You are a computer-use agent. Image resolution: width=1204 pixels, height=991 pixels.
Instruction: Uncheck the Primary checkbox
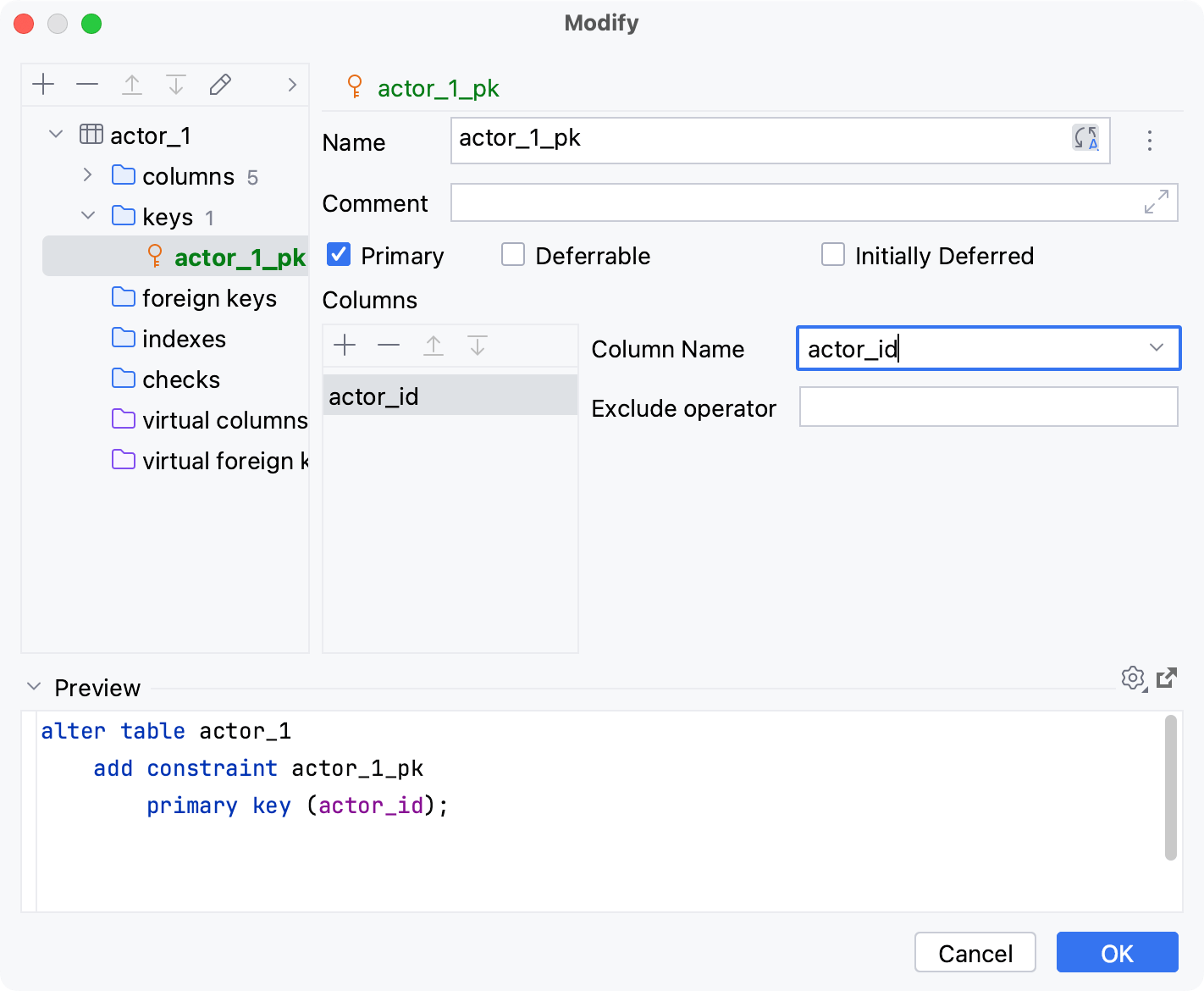[x=338, y=254]
